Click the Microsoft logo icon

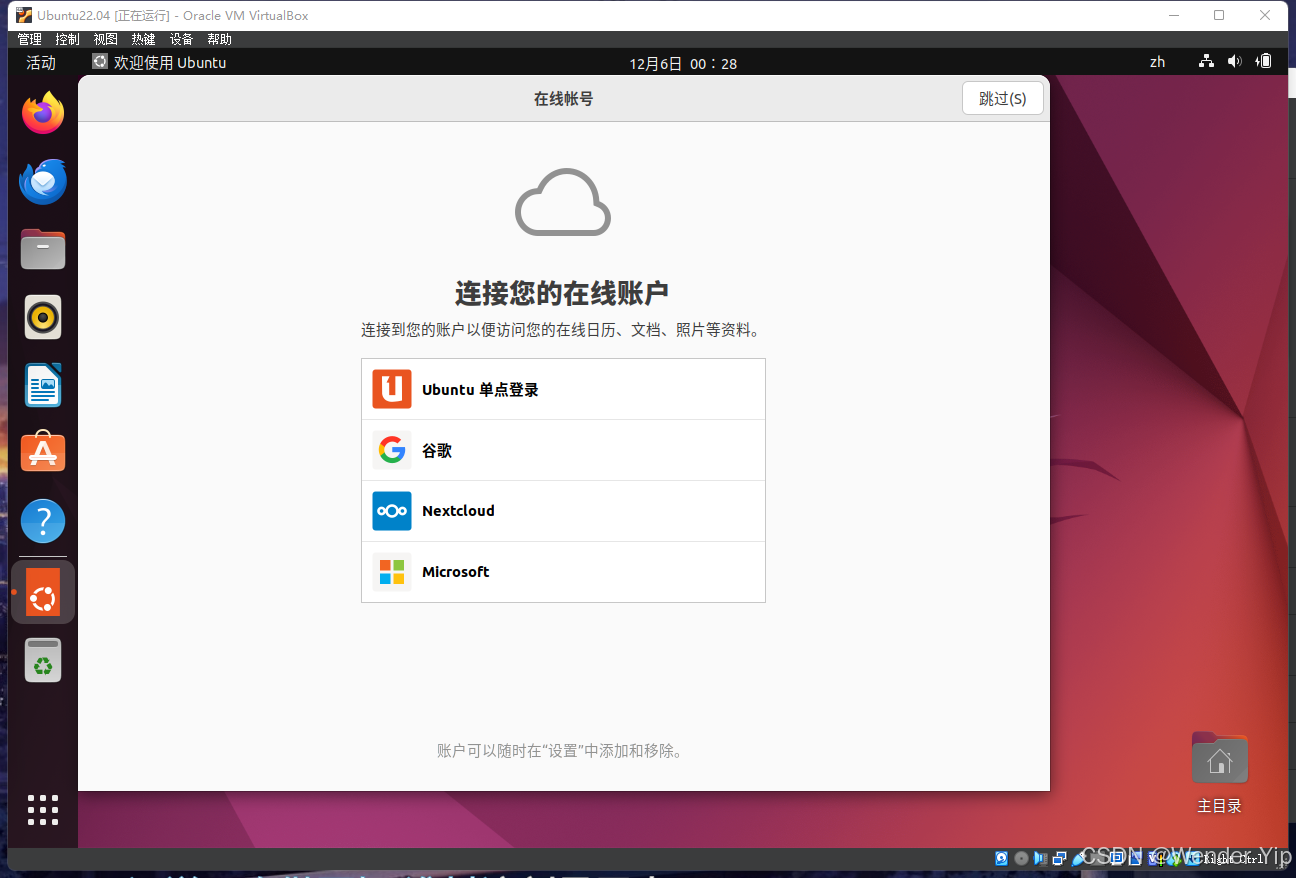click(392, 572)
